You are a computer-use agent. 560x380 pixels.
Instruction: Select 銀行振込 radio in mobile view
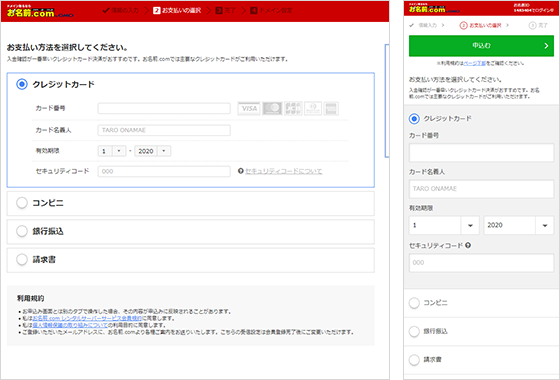(414, 331)
